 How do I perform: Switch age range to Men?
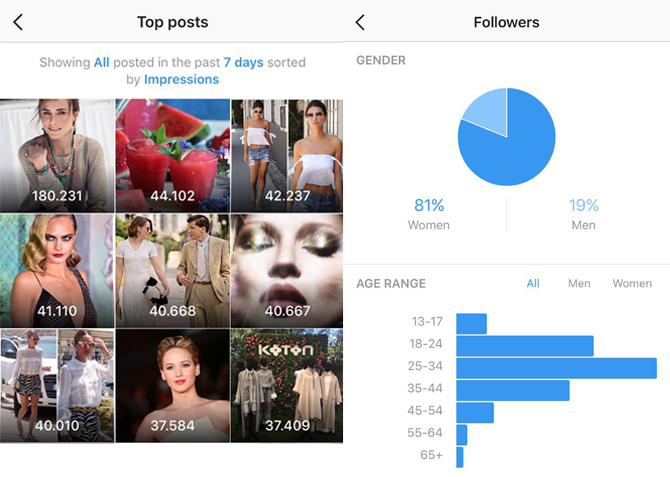pos(579,283)
